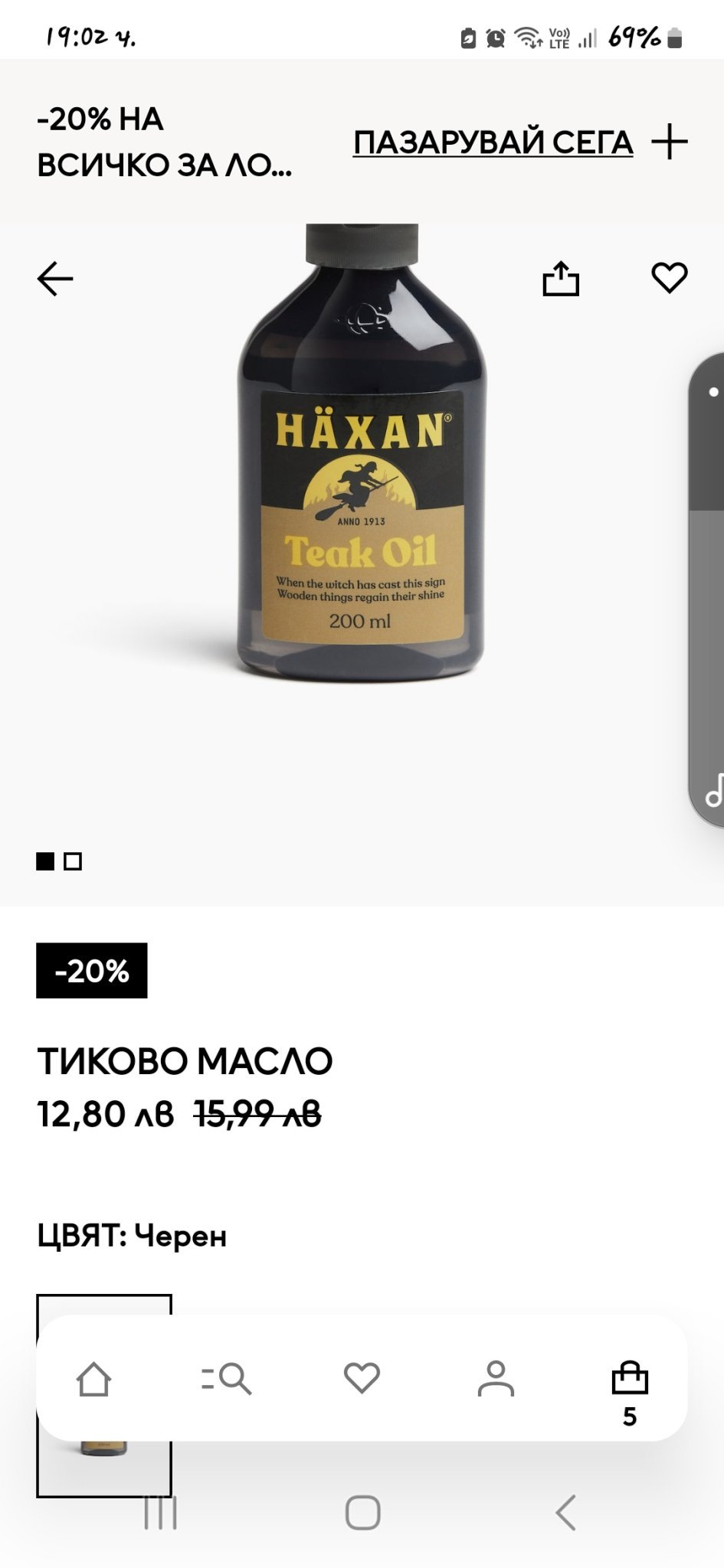Tap the share icon above the product
The width and height of the screenshot is (724, 1568).
[561, 278]
